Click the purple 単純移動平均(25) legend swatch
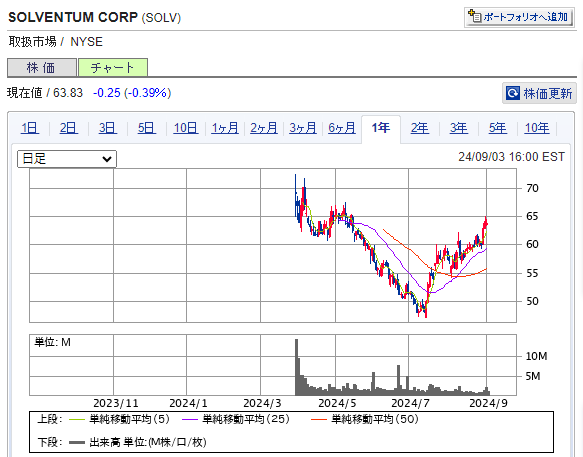The image size is (583, 457). (190, 420)
